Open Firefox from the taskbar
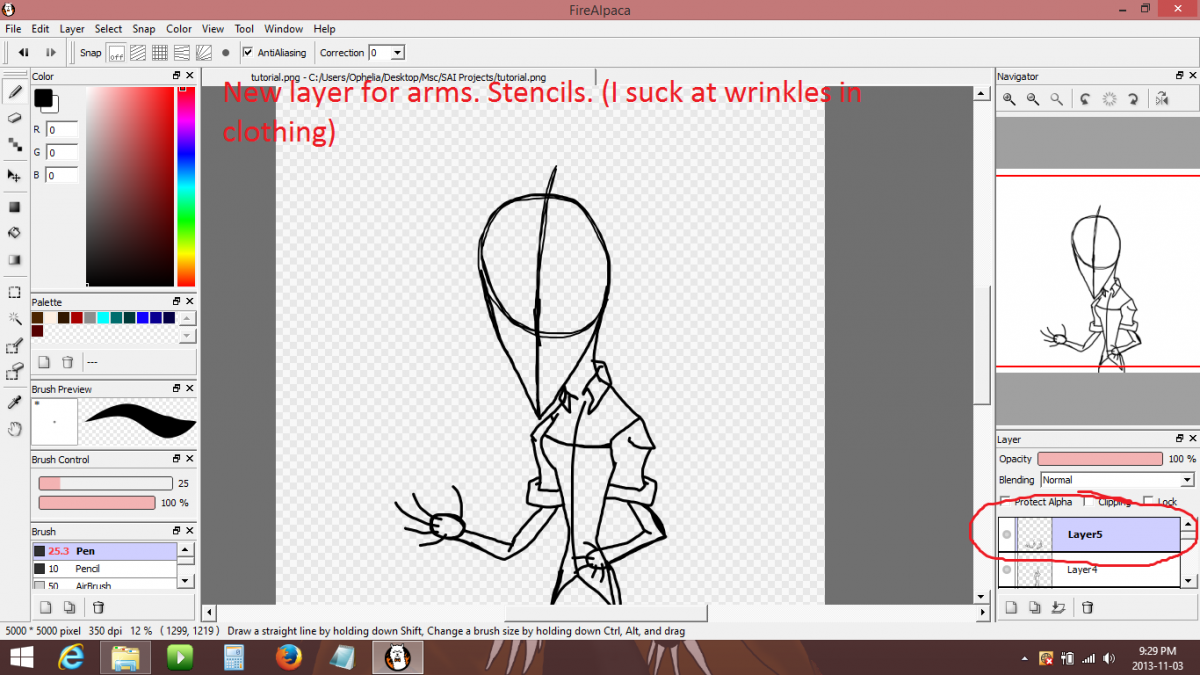Viewport: 1200px width, 675px height. click(288, 657)
